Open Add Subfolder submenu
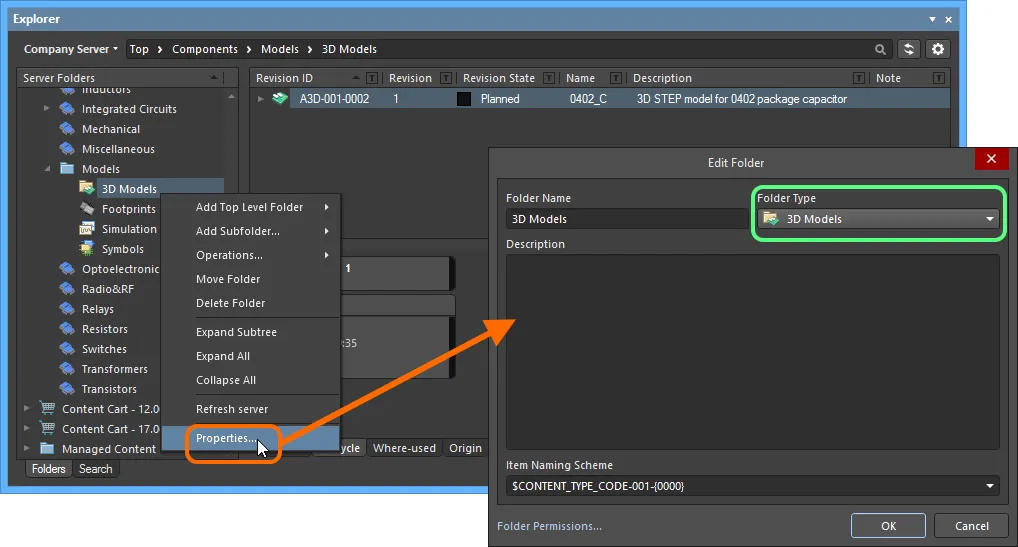The width and height of the screenshot is (1018, 547). pyautogui.click(x=251, y=231)
